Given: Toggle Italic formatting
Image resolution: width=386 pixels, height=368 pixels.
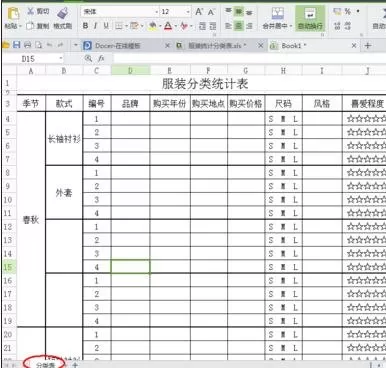Looking at the screenshot, I should [x=95, y=26].
